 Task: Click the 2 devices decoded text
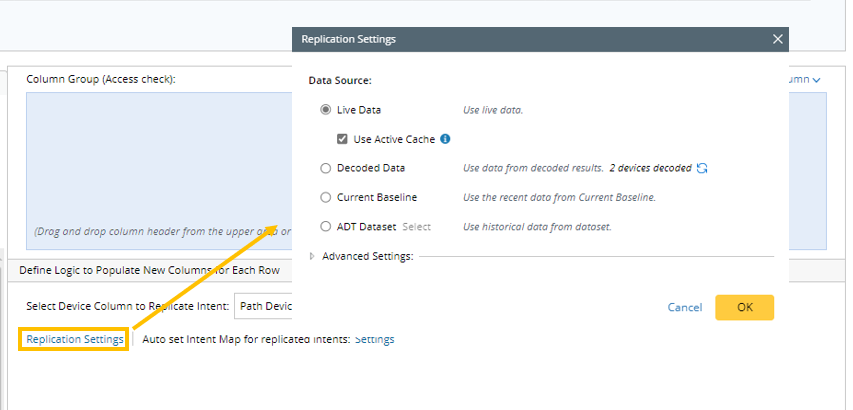[x=650, y=168]
